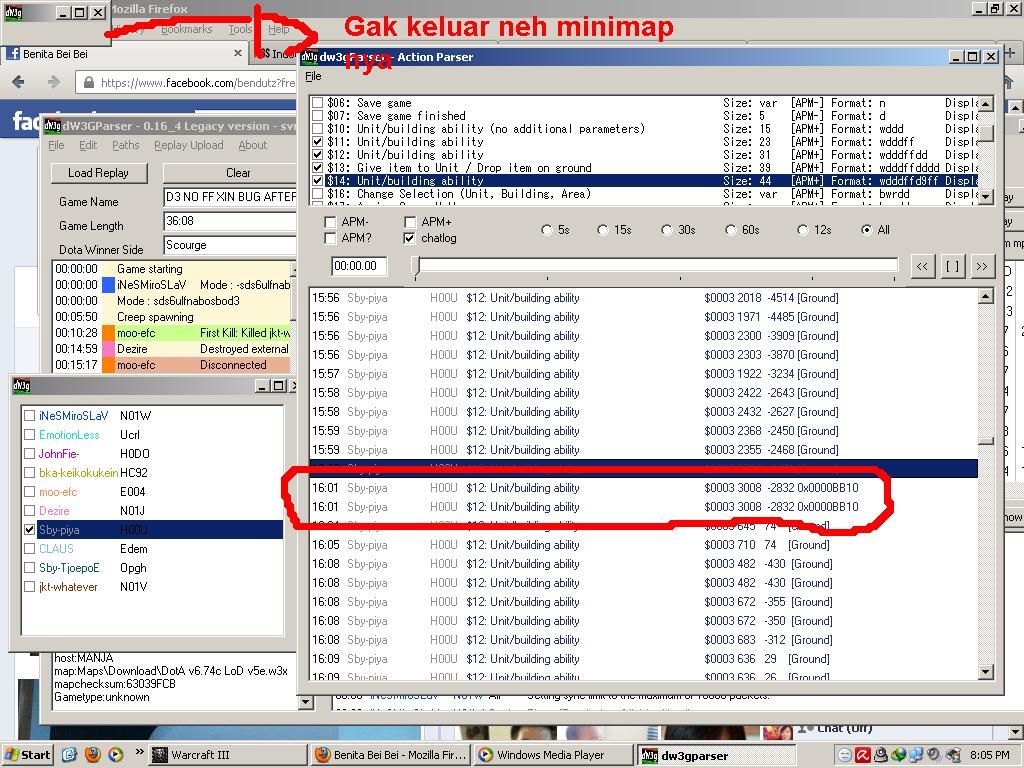1024x768 pixels.
Task: Select the 60s interval radio button
Action: pos(731,230)
